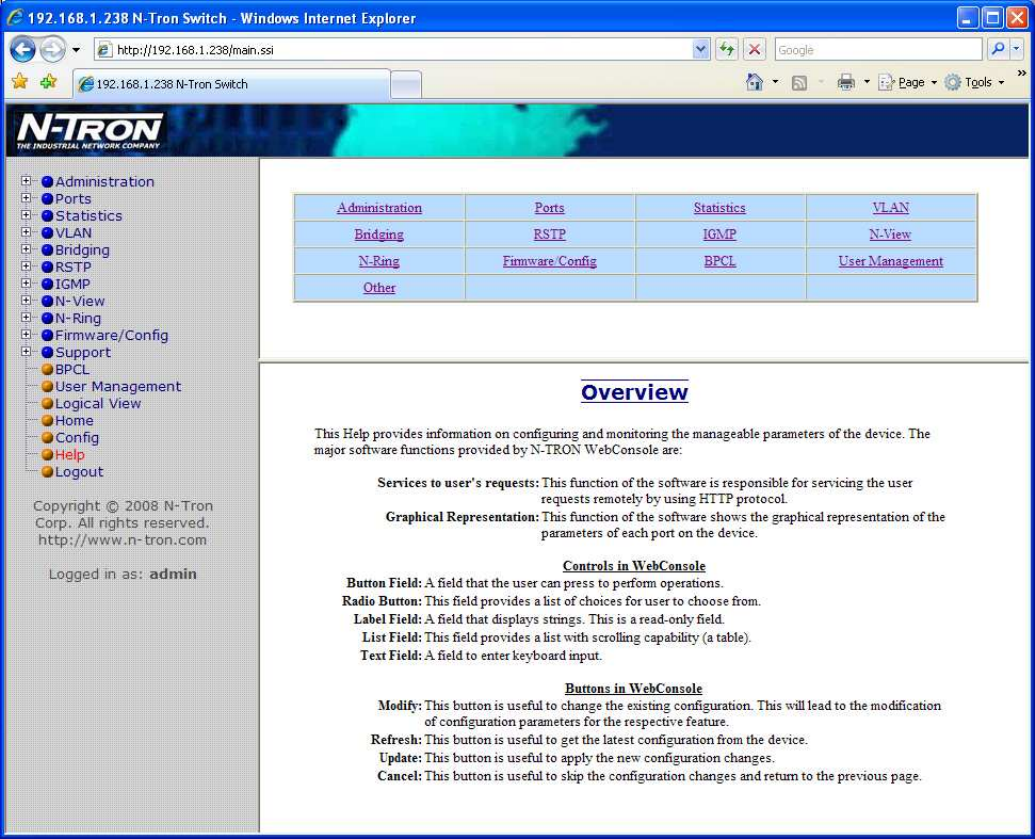Viewport: 1035px width, 839px height.
Task: Click the blue ball beside Administration
Action: (x=47, y=182)
